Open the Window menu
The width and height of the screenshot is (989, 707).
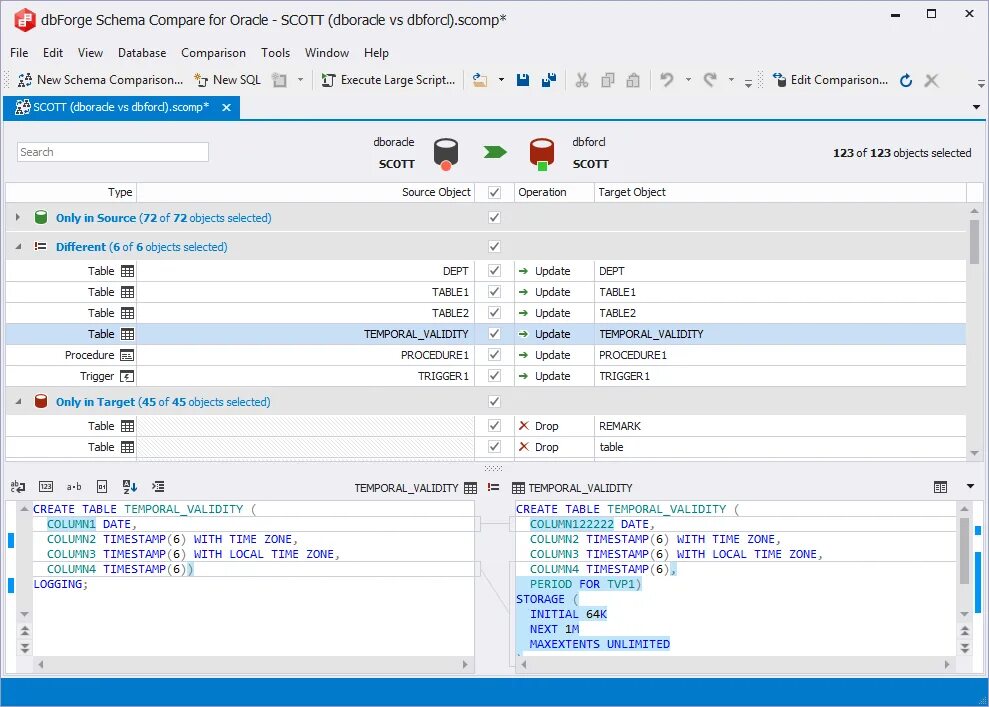point(327,53)
